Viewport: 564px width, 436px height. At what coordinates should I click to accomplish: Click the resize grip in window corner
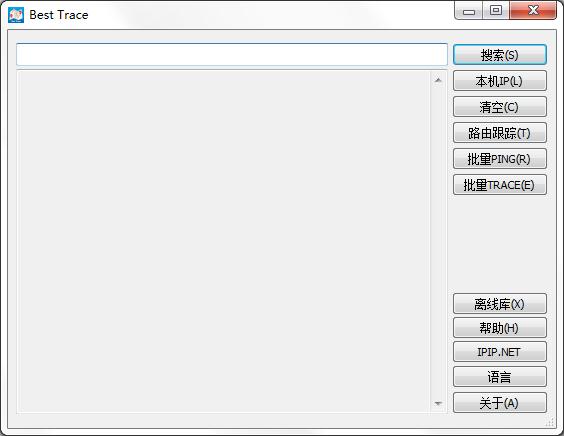tap(550, 422)
